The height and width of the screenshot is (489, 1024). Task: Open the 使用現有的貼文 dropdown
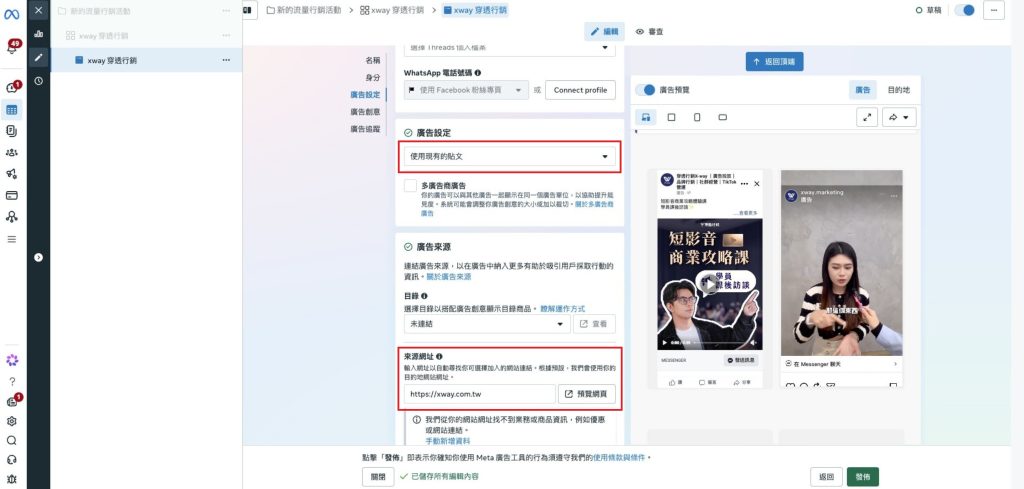509,157
